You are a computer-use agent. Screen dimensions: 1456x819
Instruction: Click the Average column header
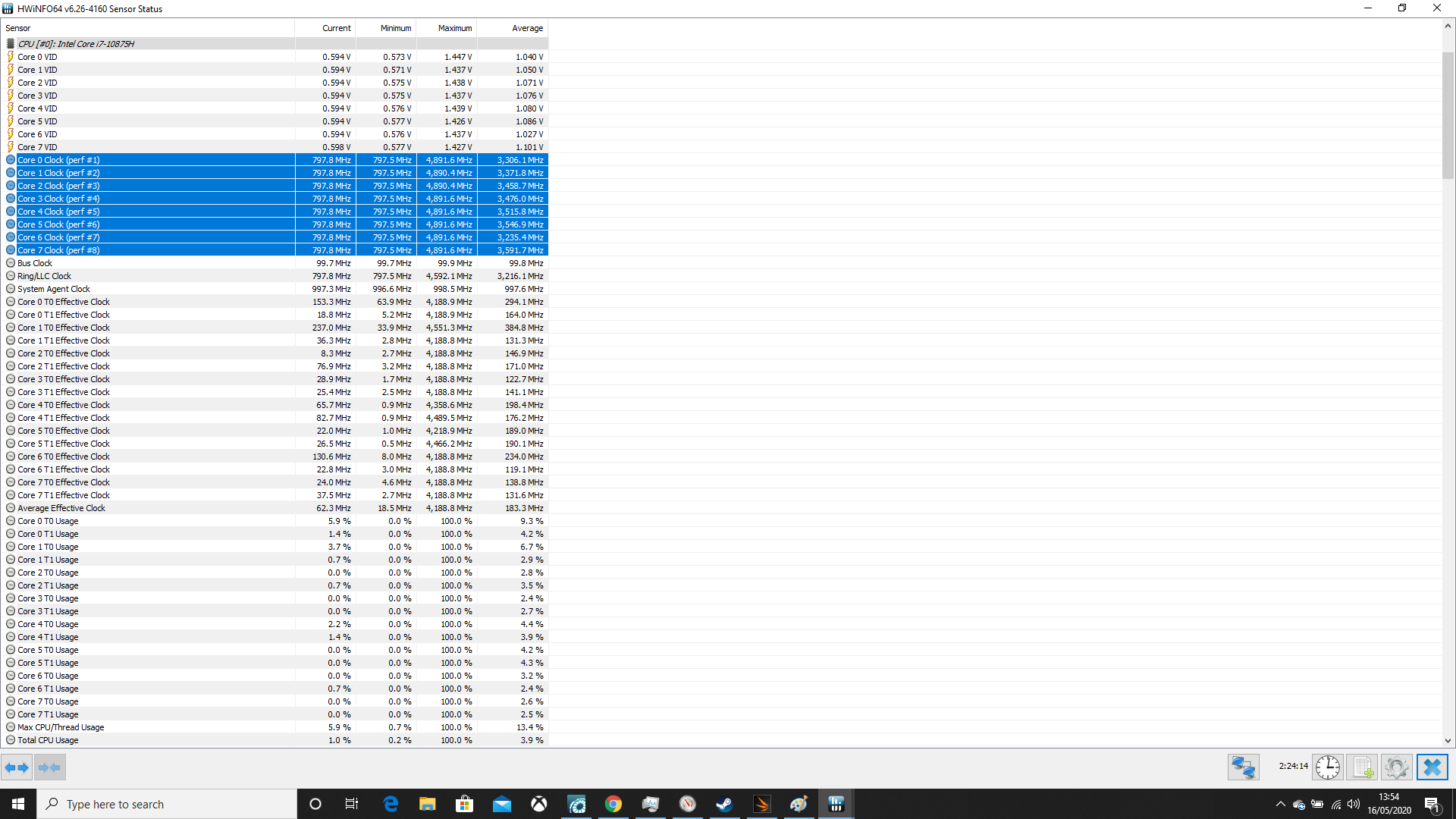[513, 28]
